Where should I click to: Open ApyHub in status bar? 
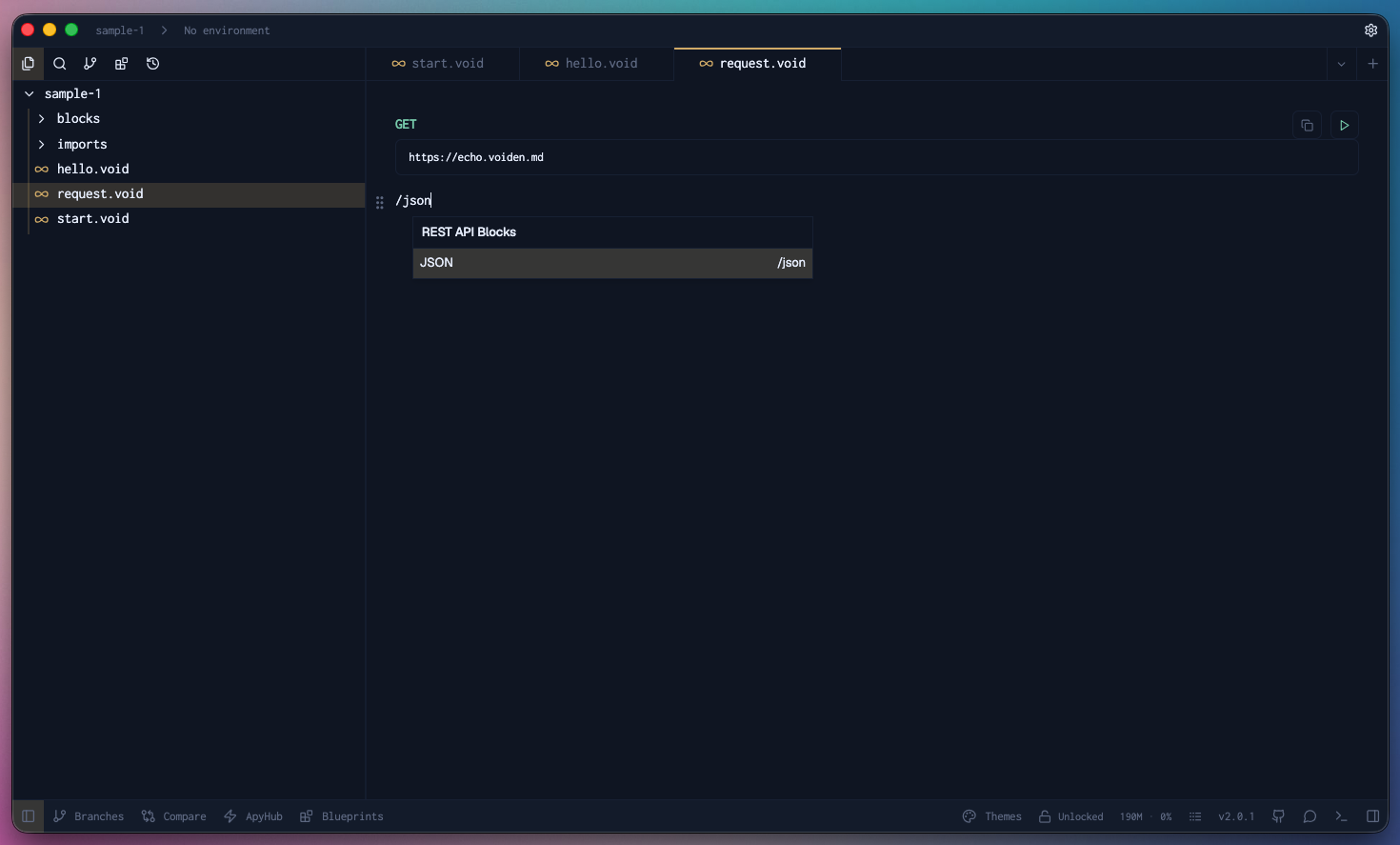(252, 816)
